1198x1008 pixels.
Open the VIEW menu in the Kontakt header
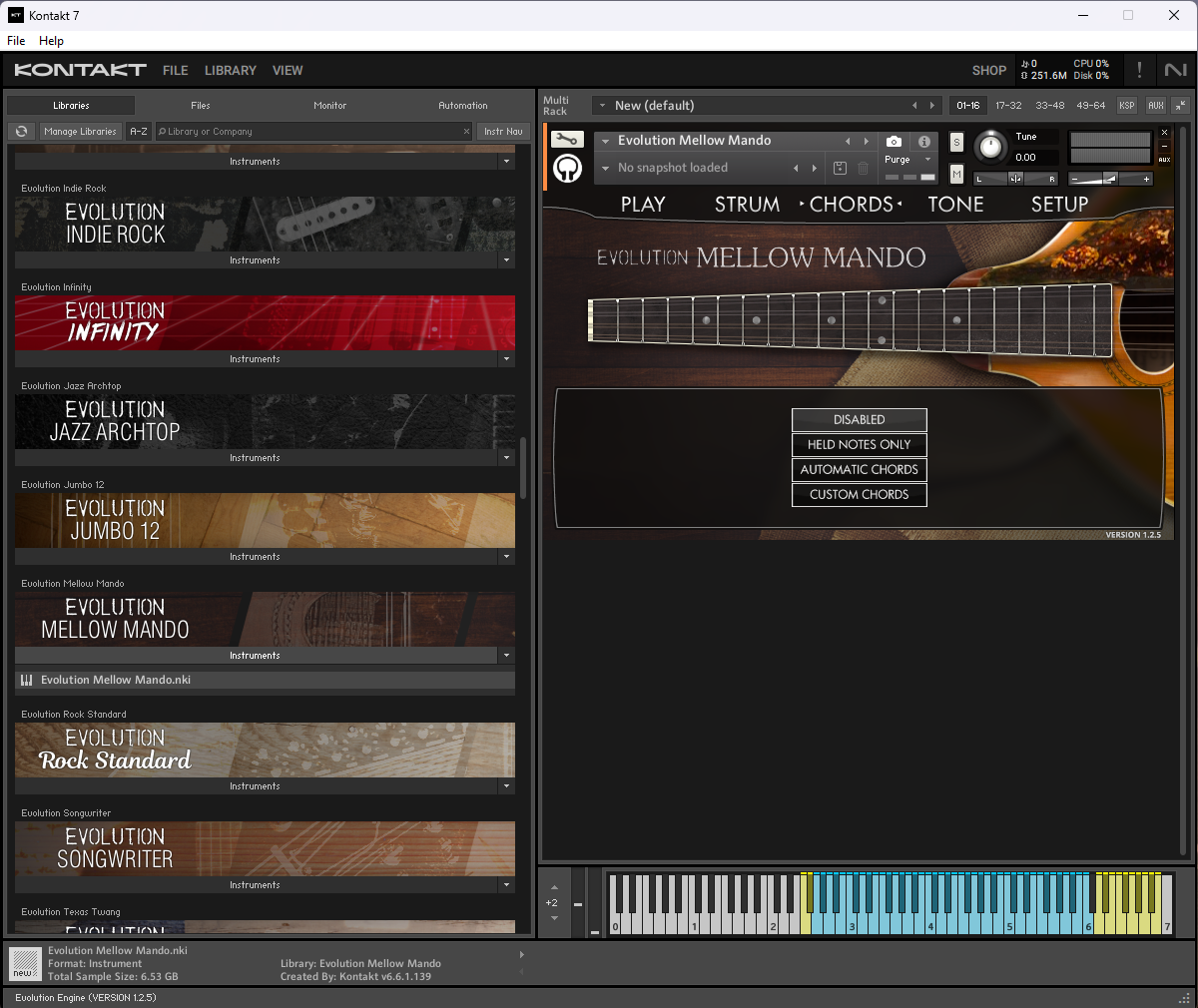click(x=288, y=70)
